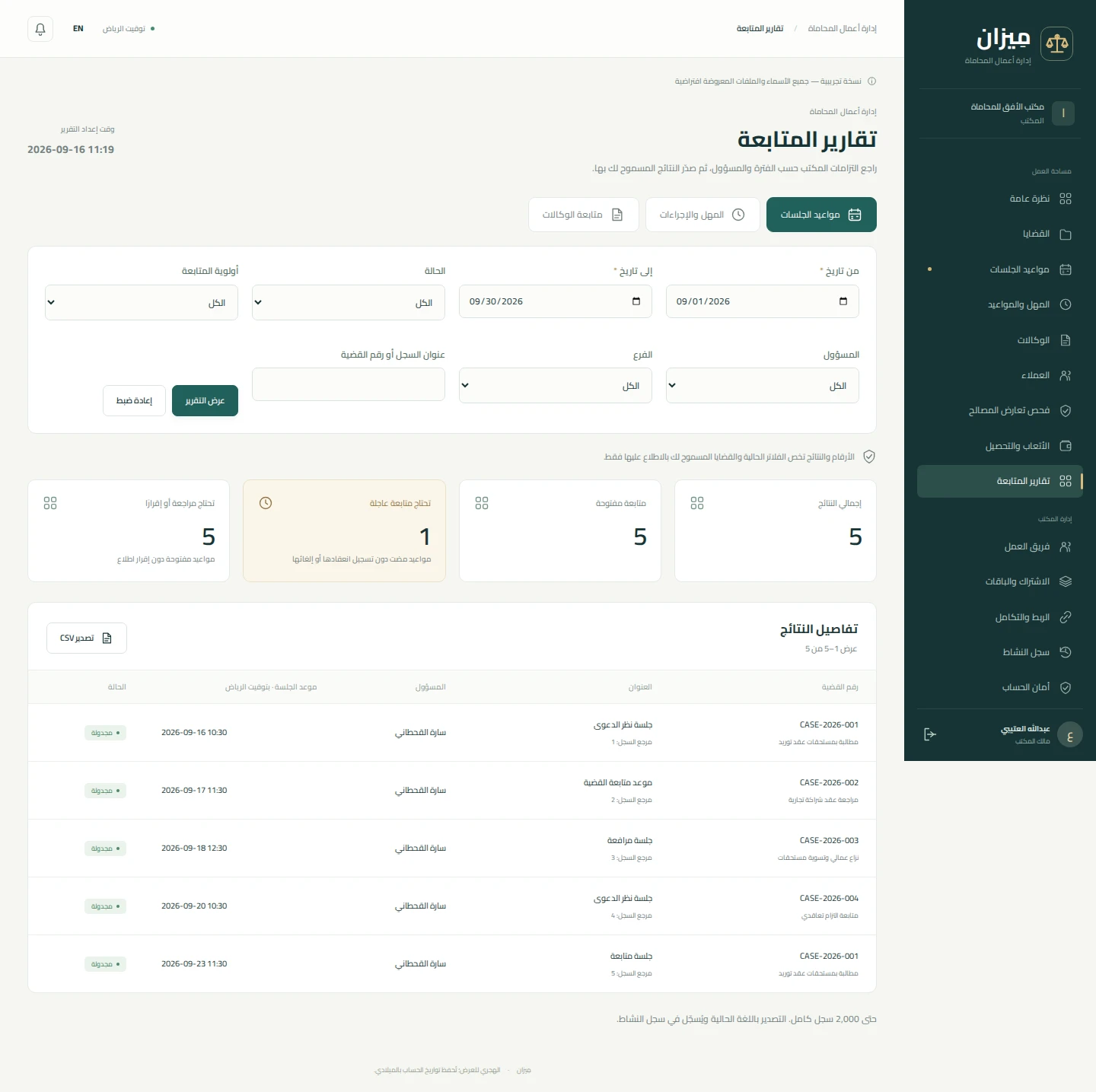Switch to متابعة الوكالات report tab
Screen dimensions: 1096x1092
pos(584,215)
